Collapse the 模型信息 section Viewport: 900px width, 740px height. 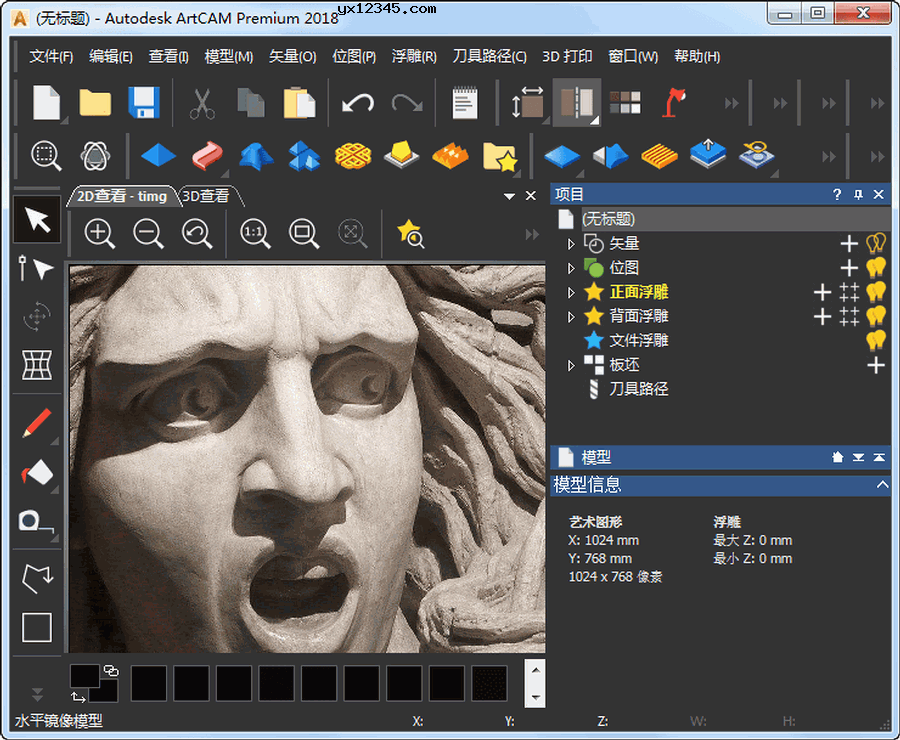882,485
